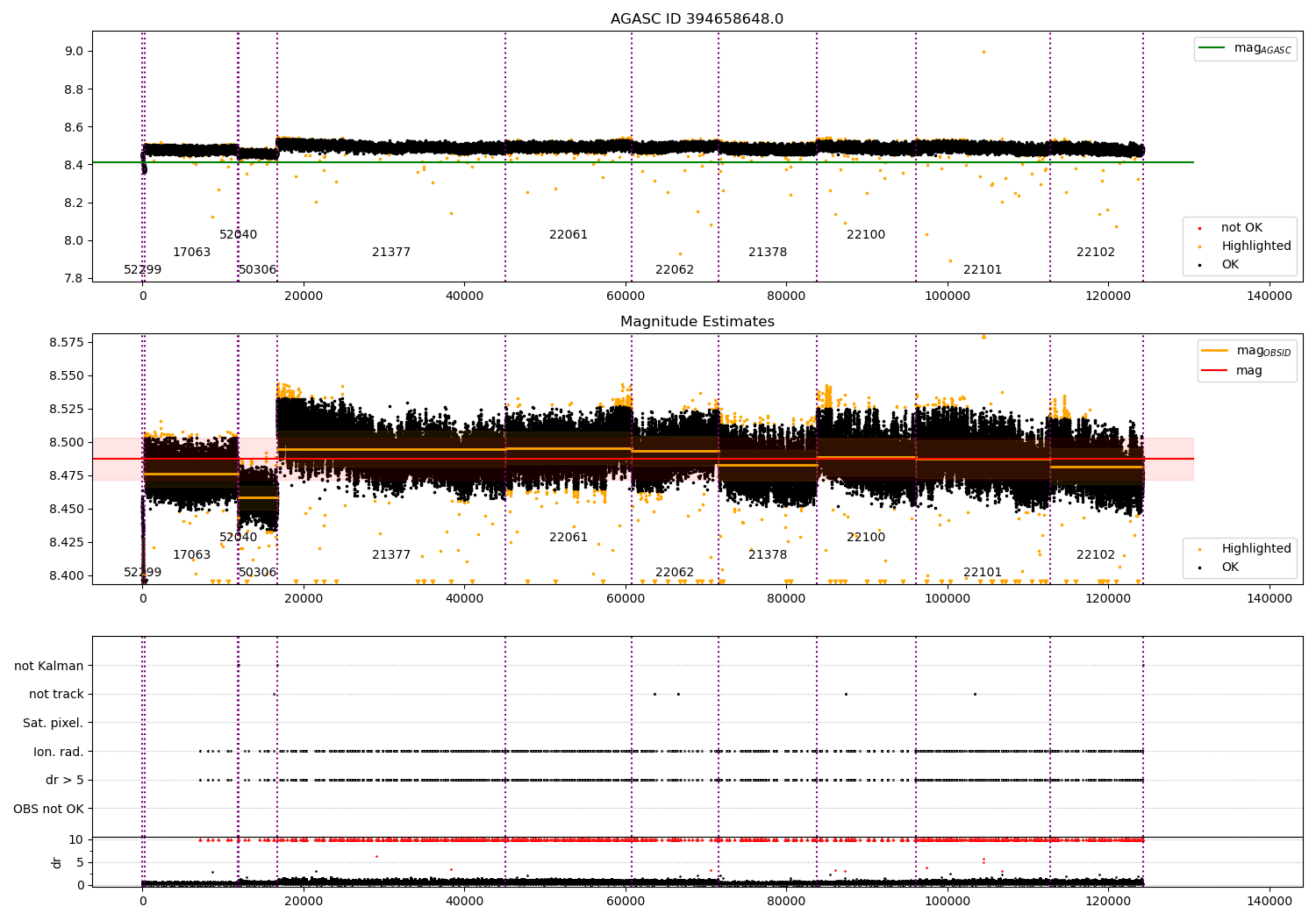Click the 60000 x-tick under the middle plot

click(626, 598)
